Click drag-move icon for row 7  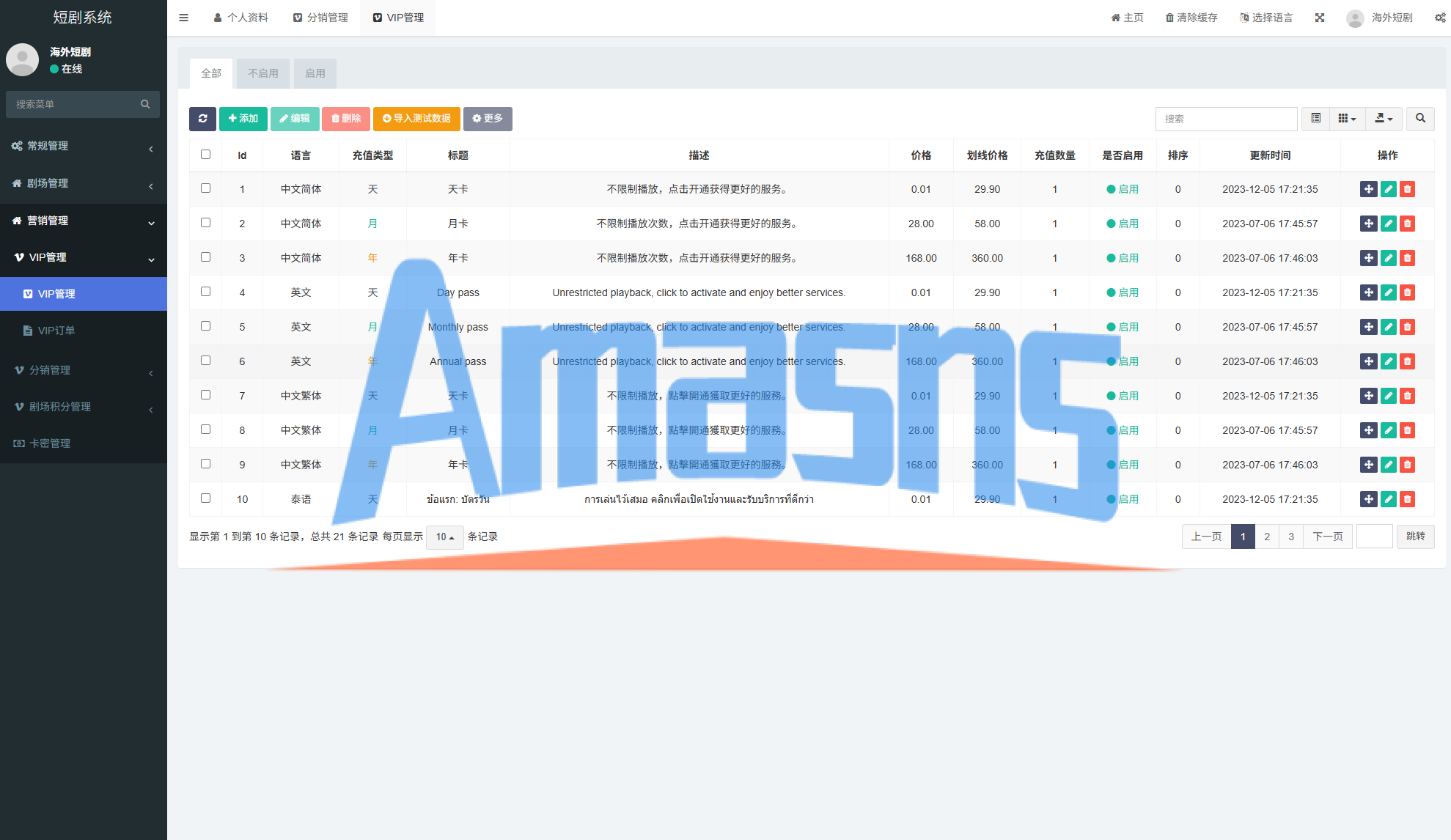(x=1368, y=396)
